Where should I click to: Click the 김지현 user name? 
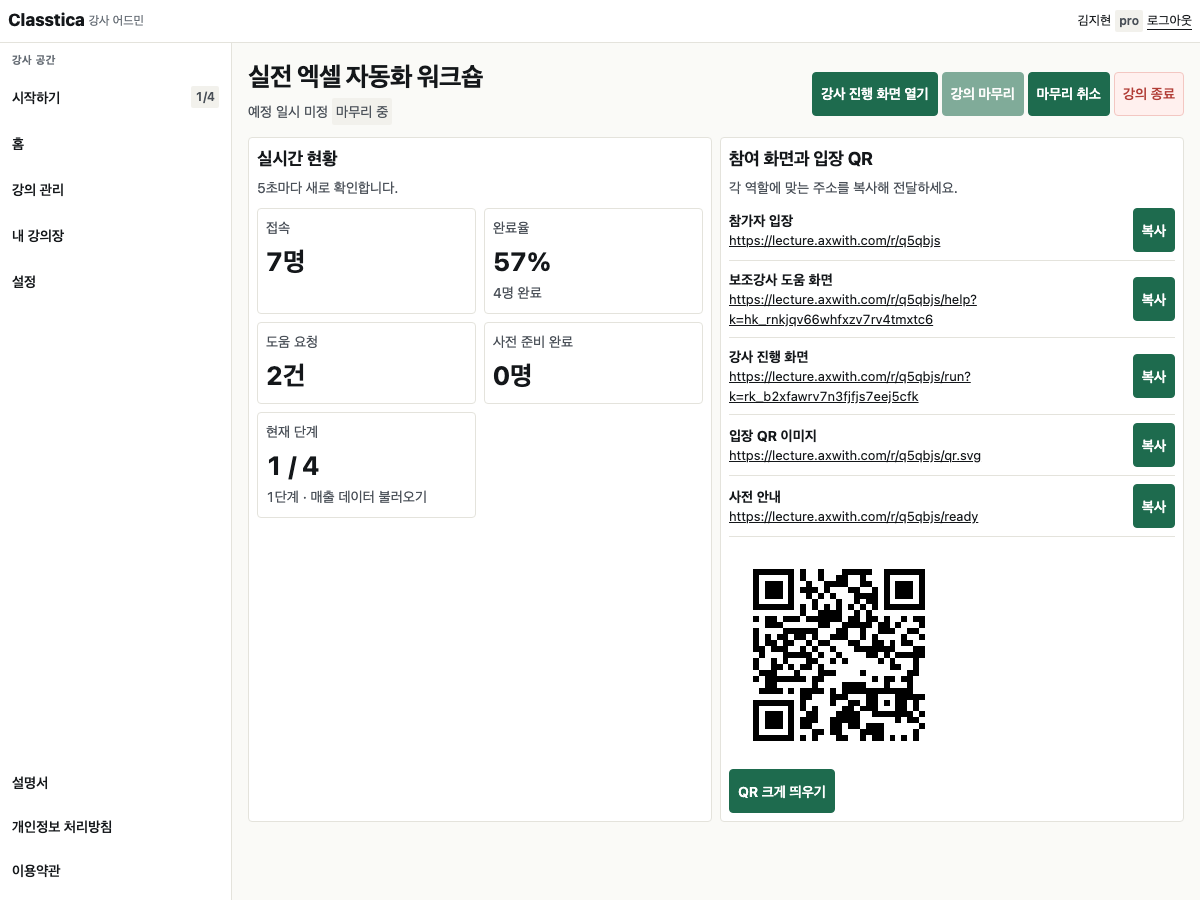tap(1094, 20)
